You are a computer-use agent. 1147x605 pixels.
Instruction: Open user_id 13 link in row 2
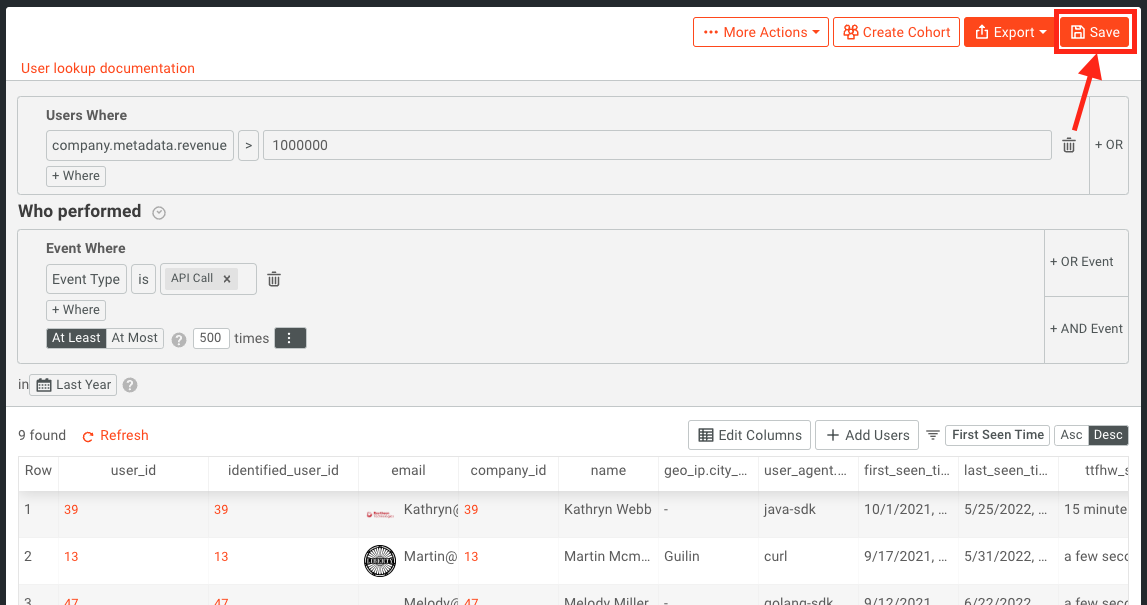click(x=71, y=557)
